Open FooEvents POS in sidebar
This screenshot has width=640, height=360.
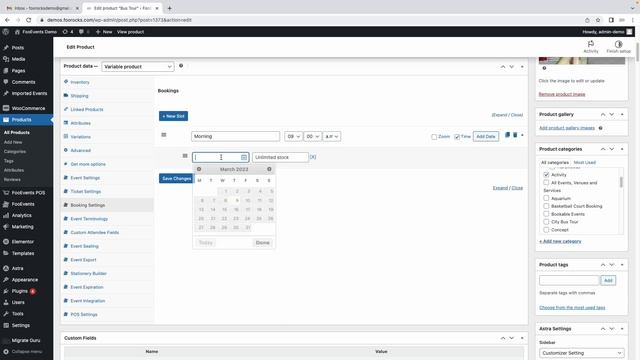click(27, 192)
